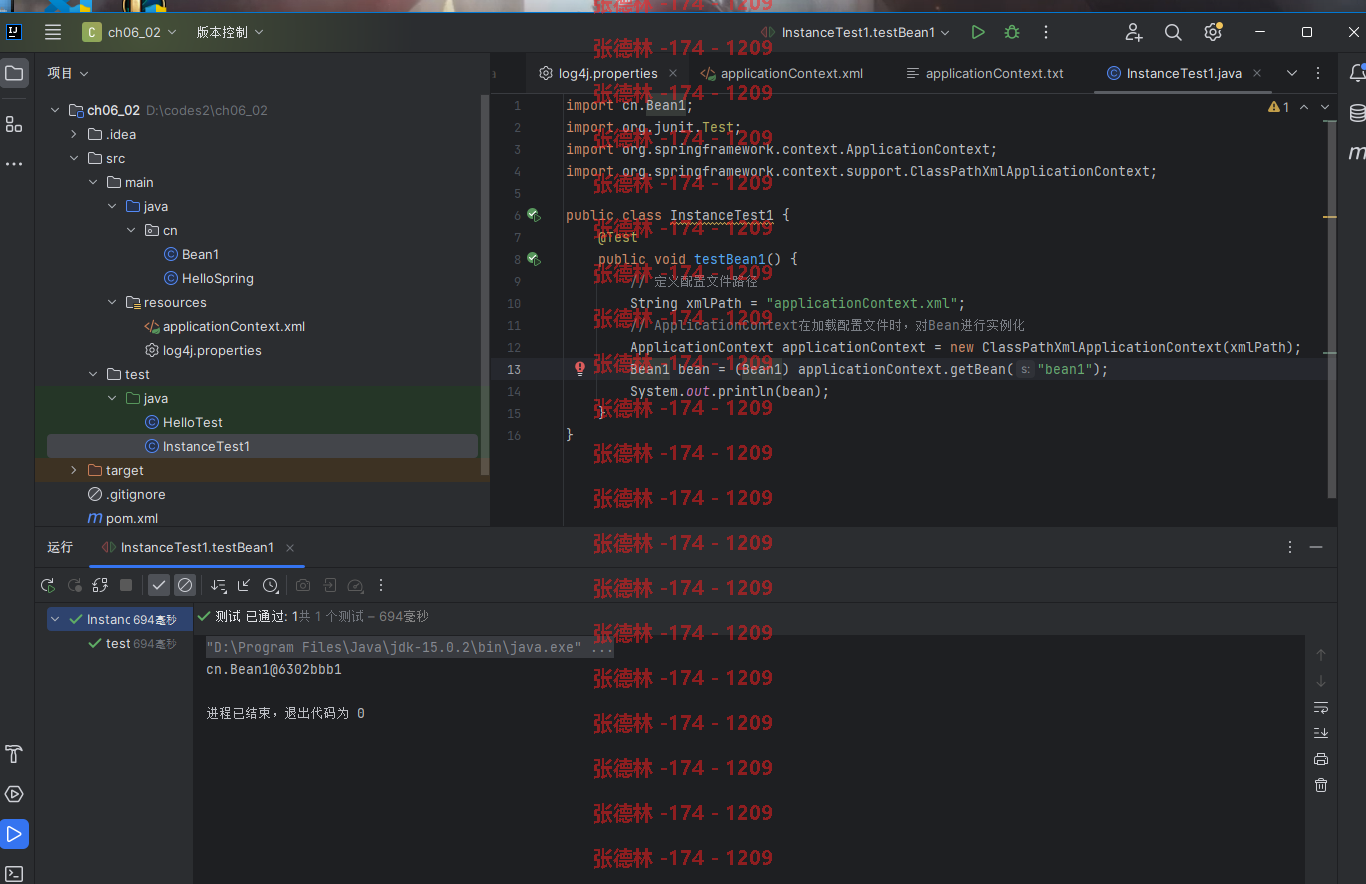
Task: Open ch06_02 project dropdown
Action: pos(130,32)
